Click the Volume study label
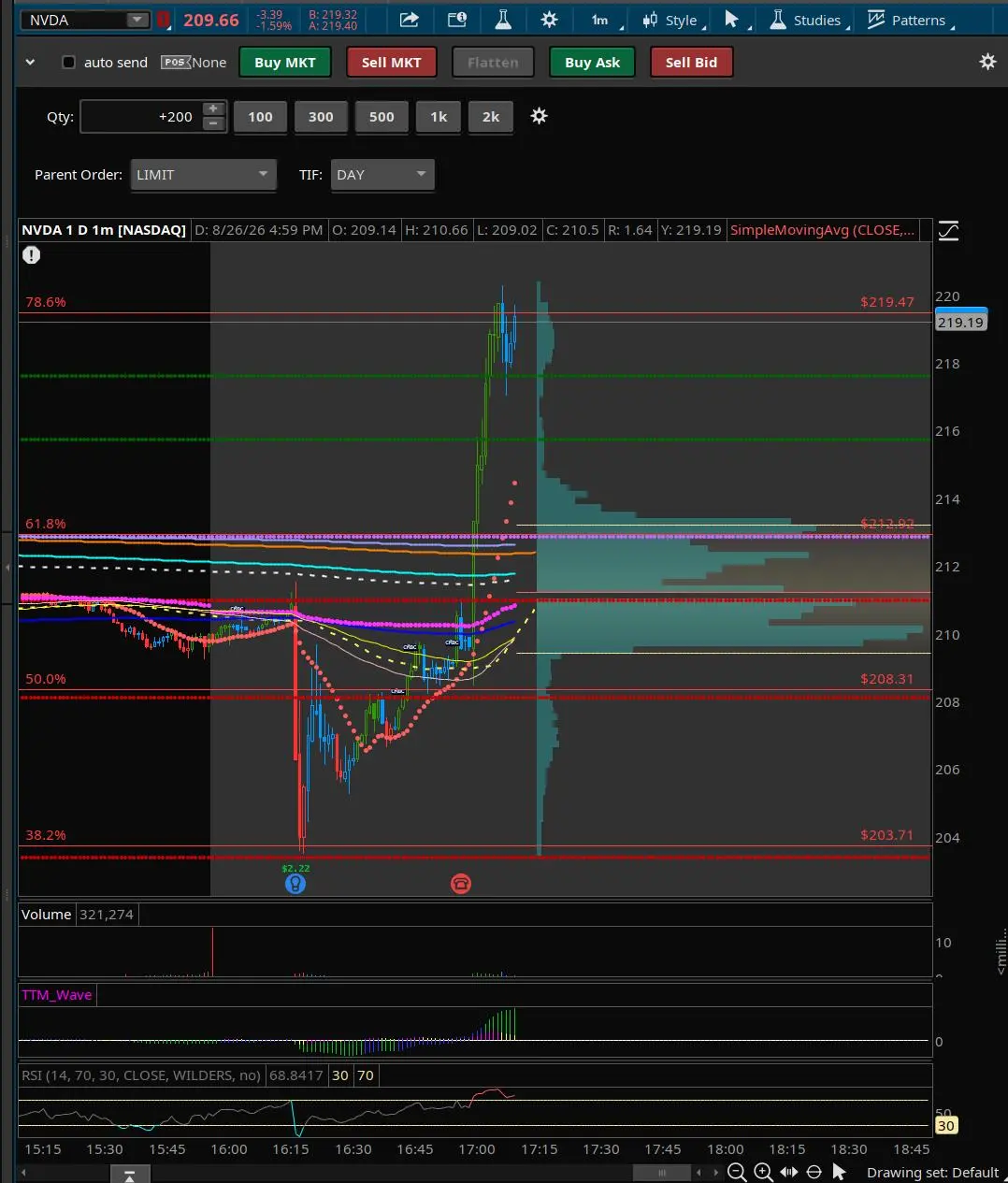This screenshot has height=1183, width=1008. point(46,915)
